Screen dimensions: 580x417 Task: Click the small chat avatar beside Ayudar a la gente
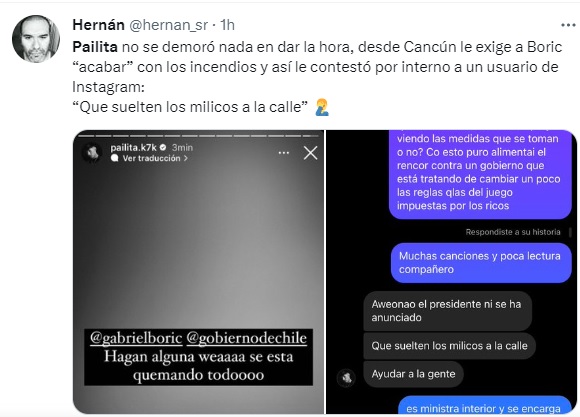(x=346, y=377)
